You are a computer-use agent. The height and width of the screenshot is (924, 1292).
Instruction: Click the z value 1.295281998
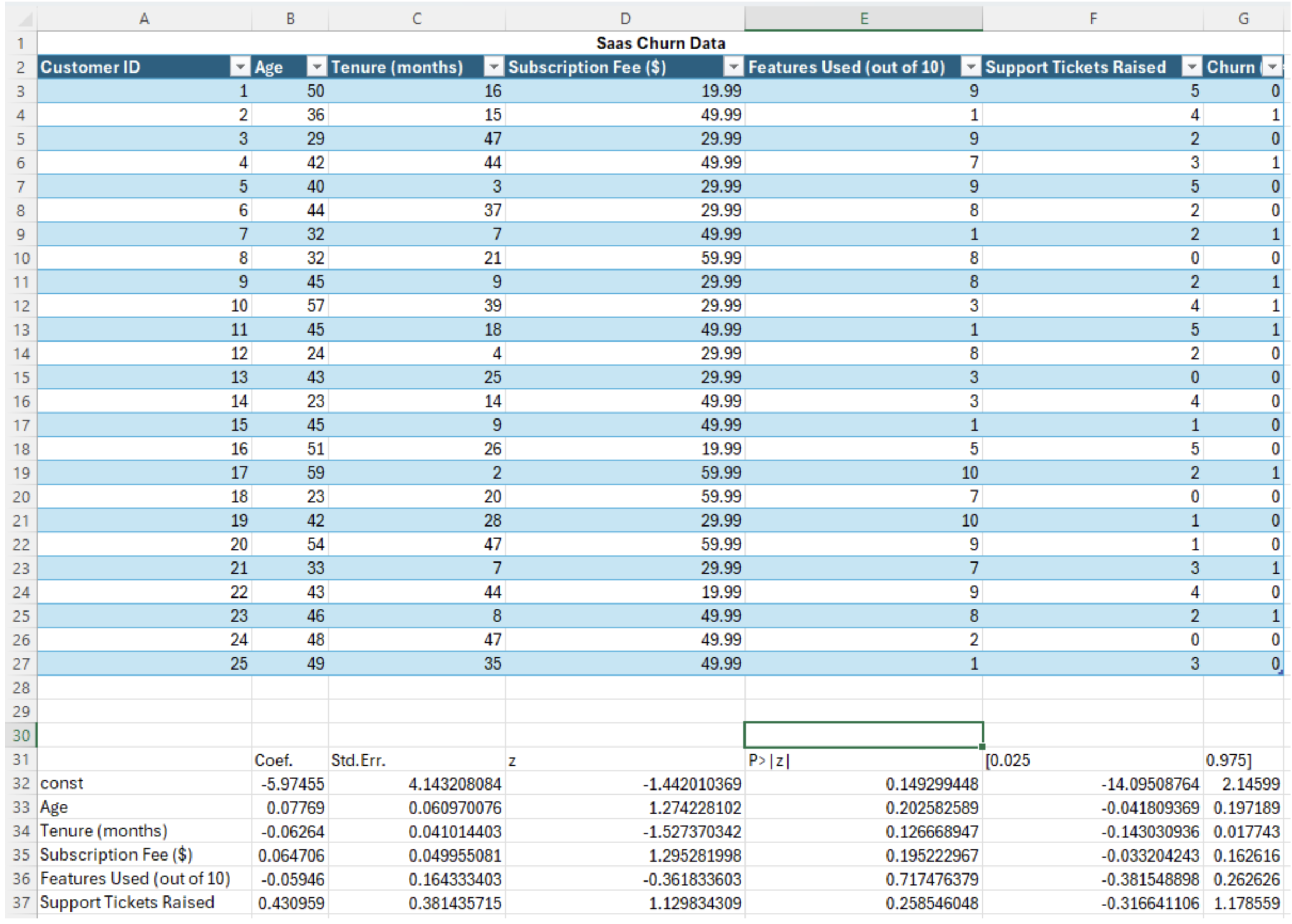pyautogui.click(x=625, y=855)
